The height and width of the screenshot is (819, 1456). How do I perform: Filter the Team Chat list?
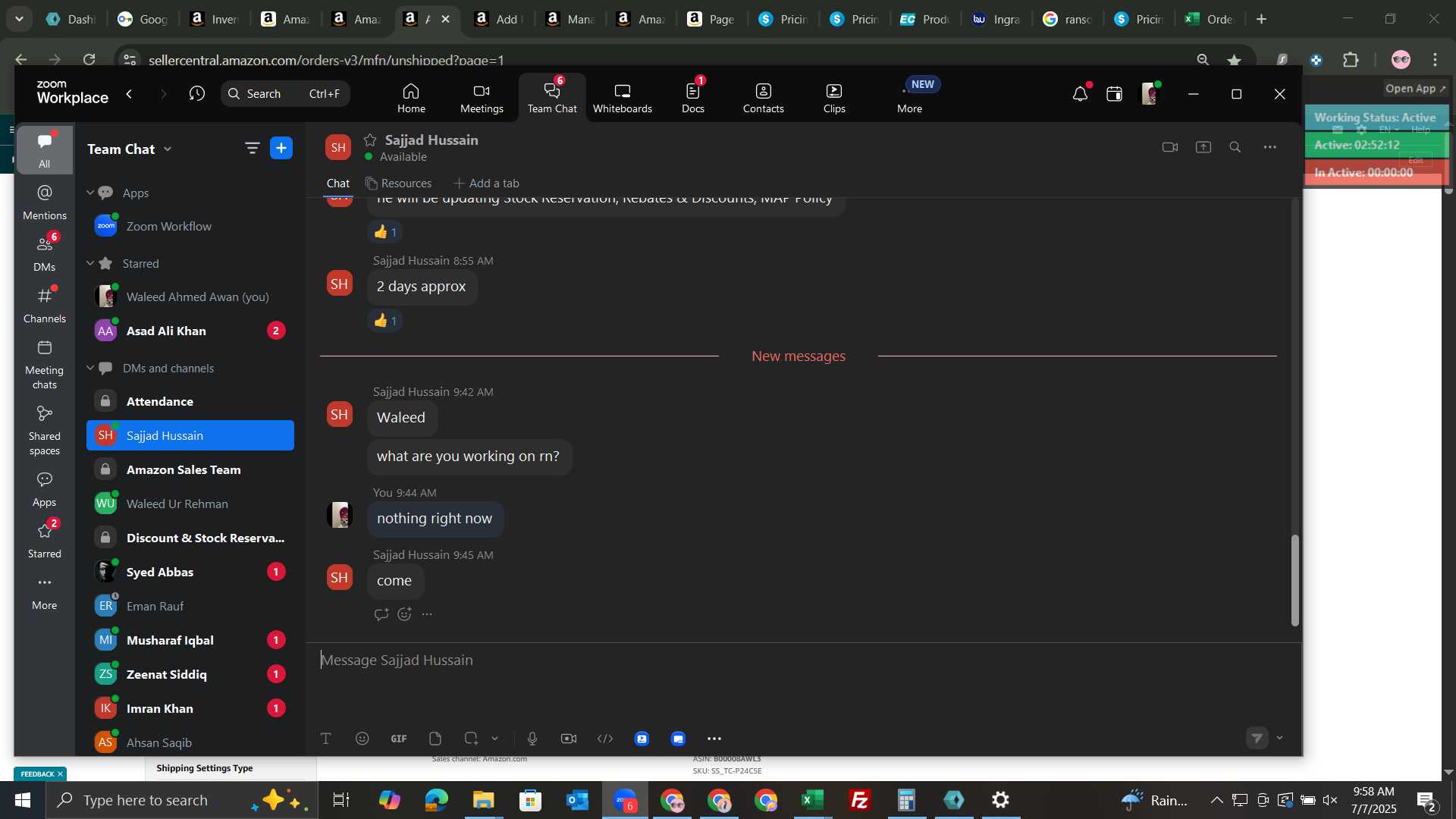pos(252,149)
